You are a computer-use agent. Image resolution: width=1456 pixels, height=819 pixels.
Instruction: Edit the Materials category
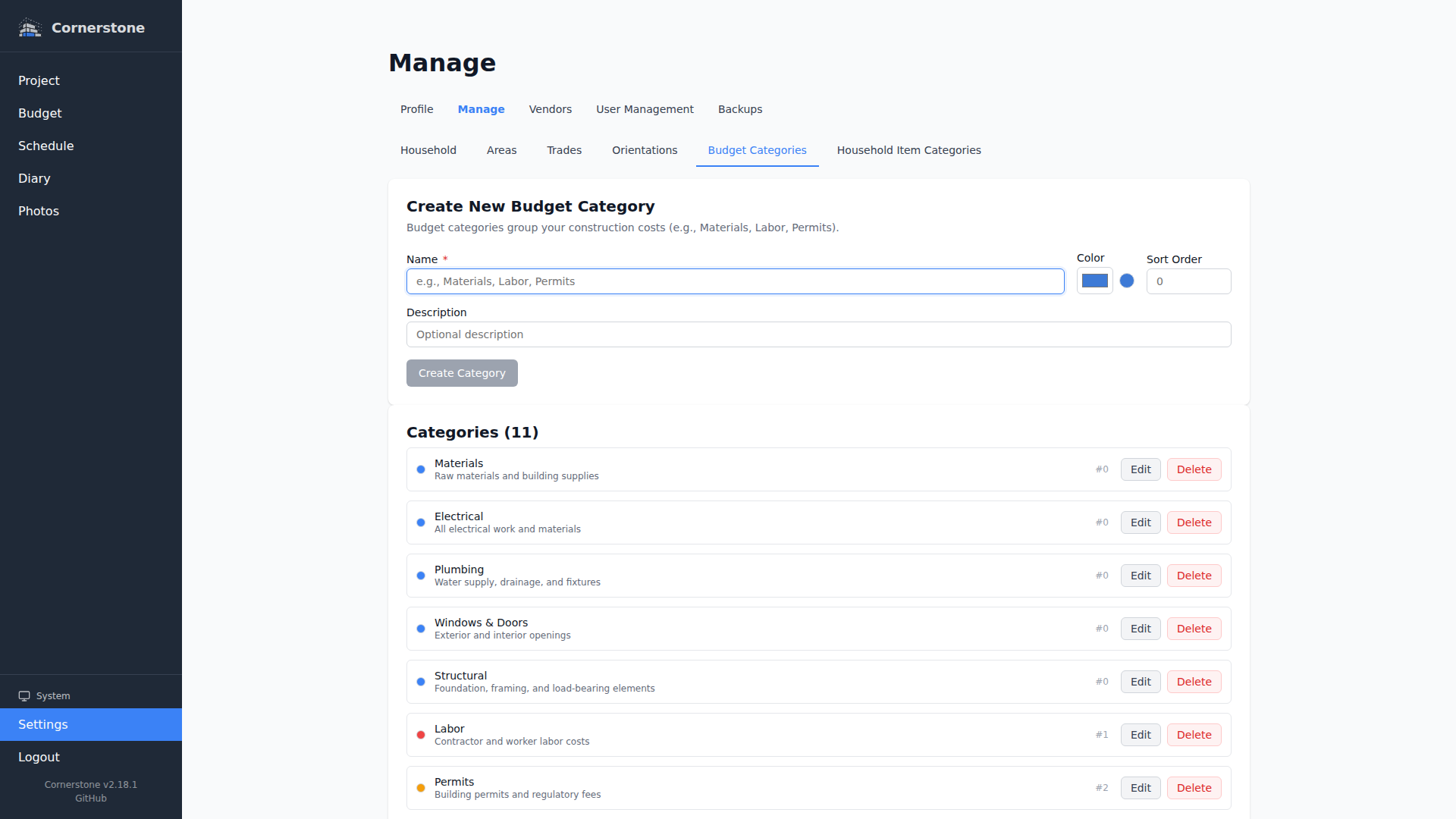pyautogui.click(x=1141, y=469)
